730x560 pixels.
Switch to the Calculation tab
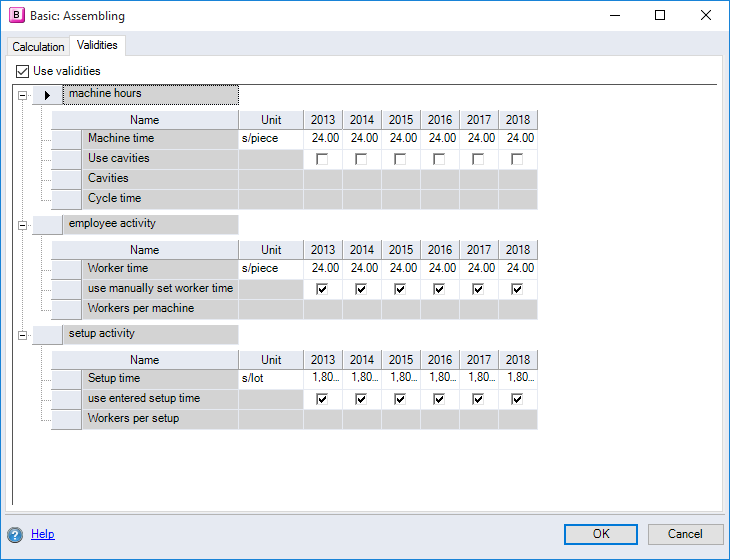38,47
